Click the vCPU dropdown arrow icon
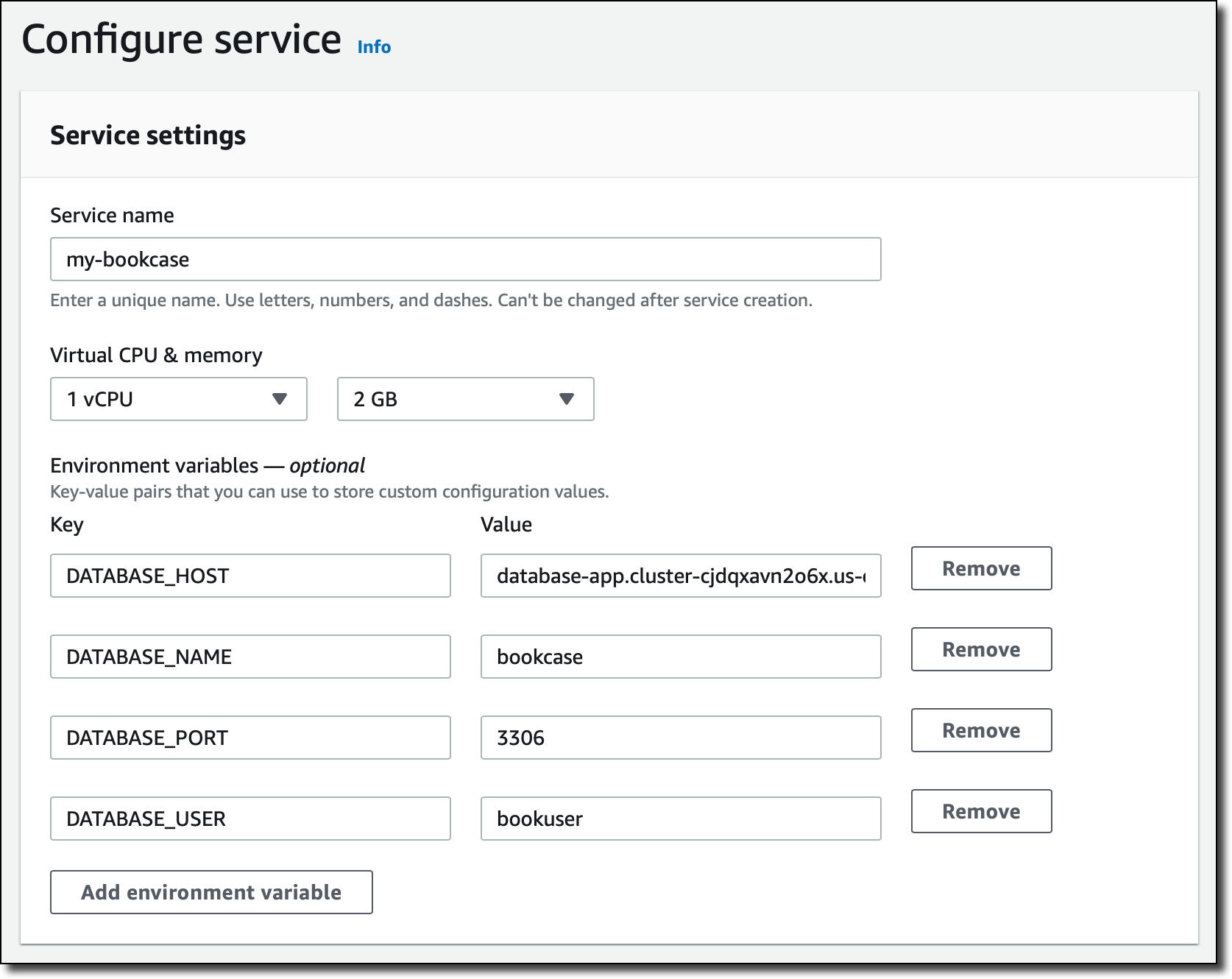 [x=280, y=399]
